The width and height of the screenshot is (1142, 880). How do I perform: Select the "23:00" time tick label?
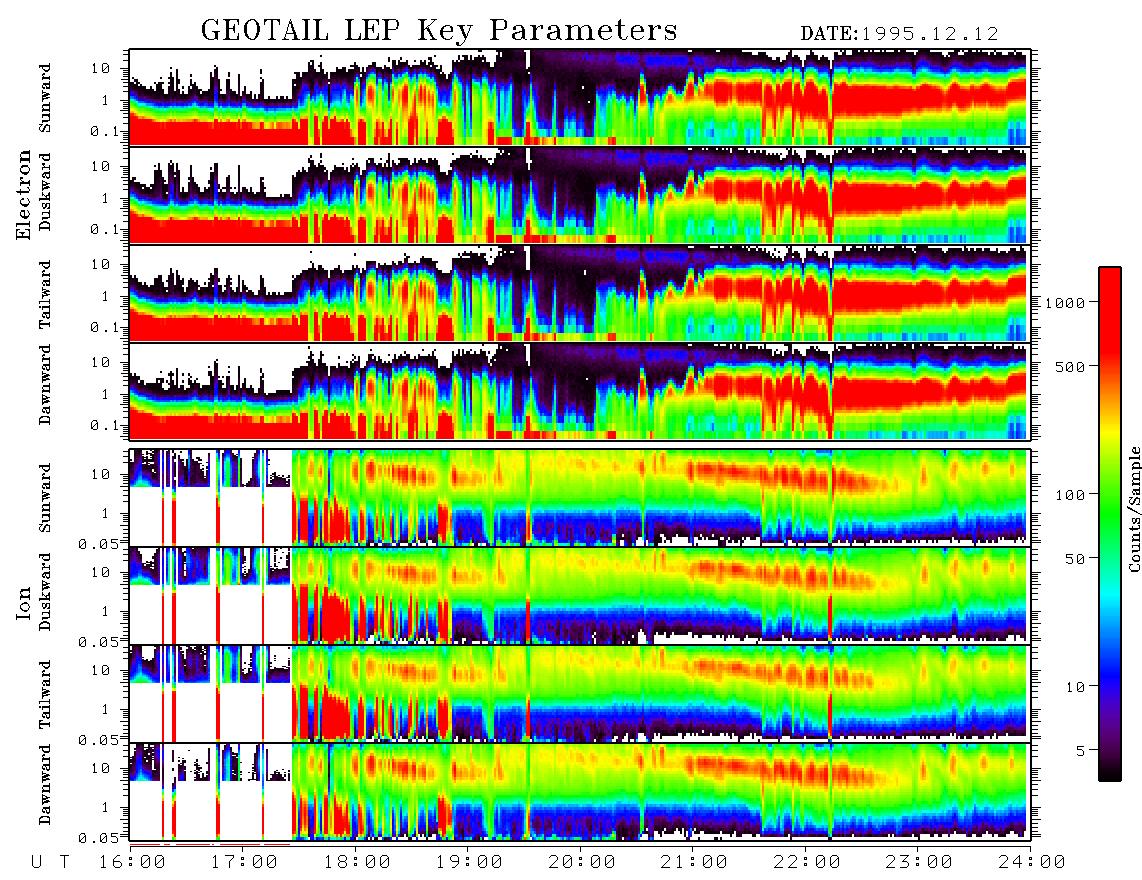(918, 863)
